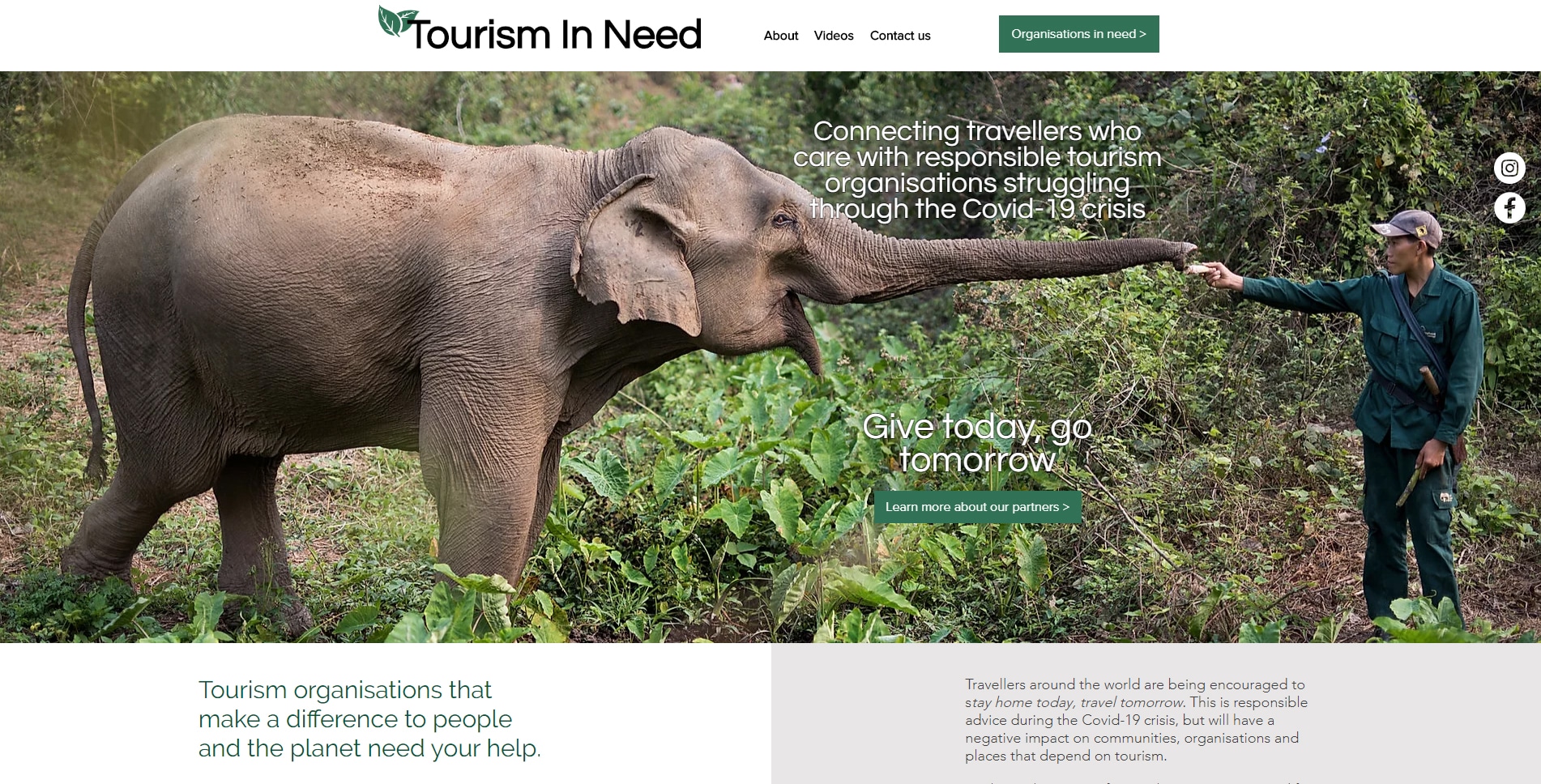This screenshot has height=784, width=1541.
Task: Open the Instagram social icon
Action: pos(1509,168)
